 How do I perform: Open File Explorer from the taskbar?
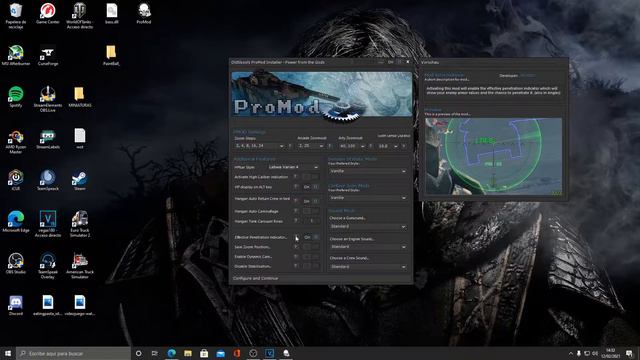tap(188, 353)
